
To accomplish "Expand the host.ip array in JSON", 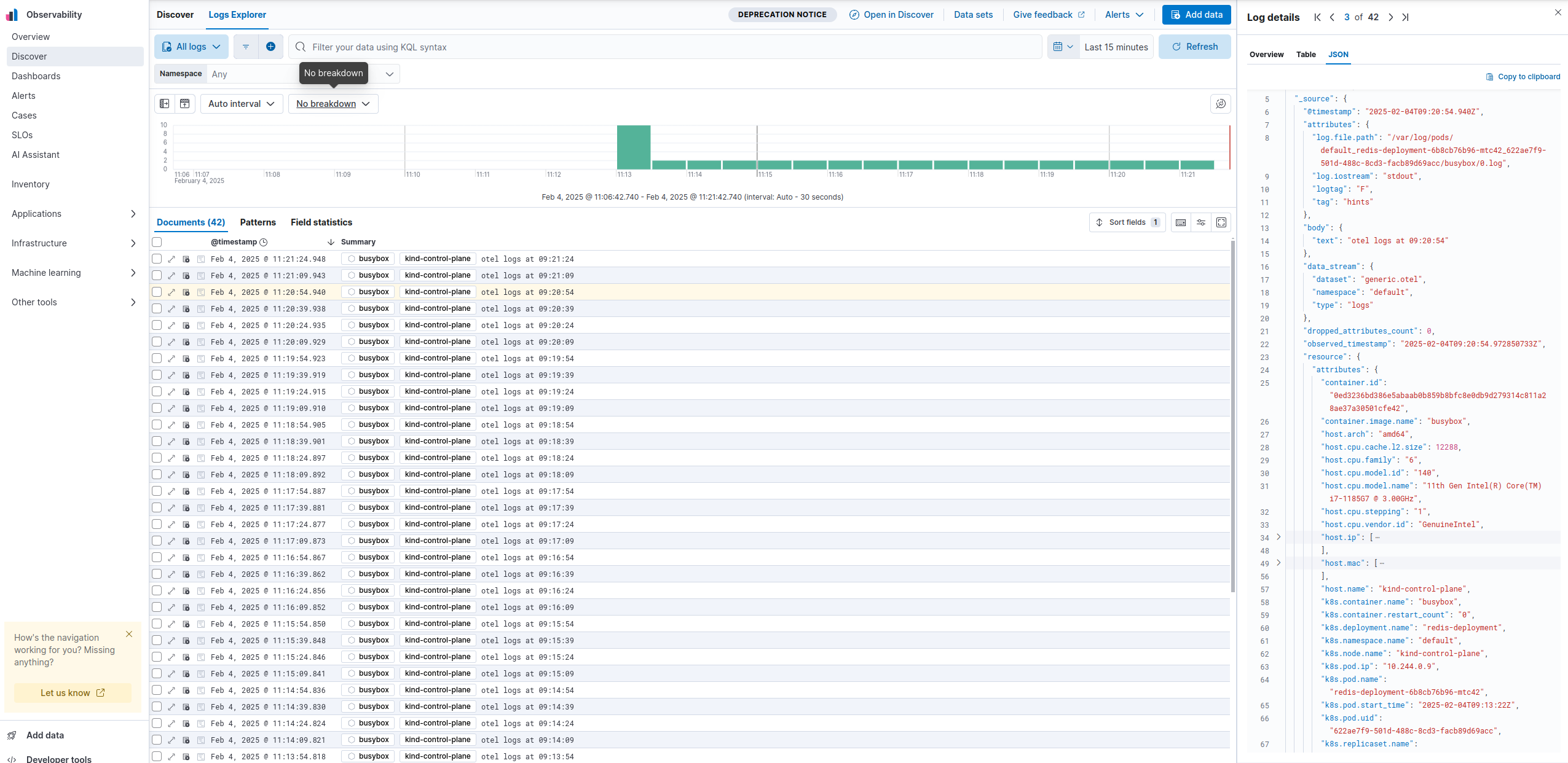I will tap(1278, 538).
